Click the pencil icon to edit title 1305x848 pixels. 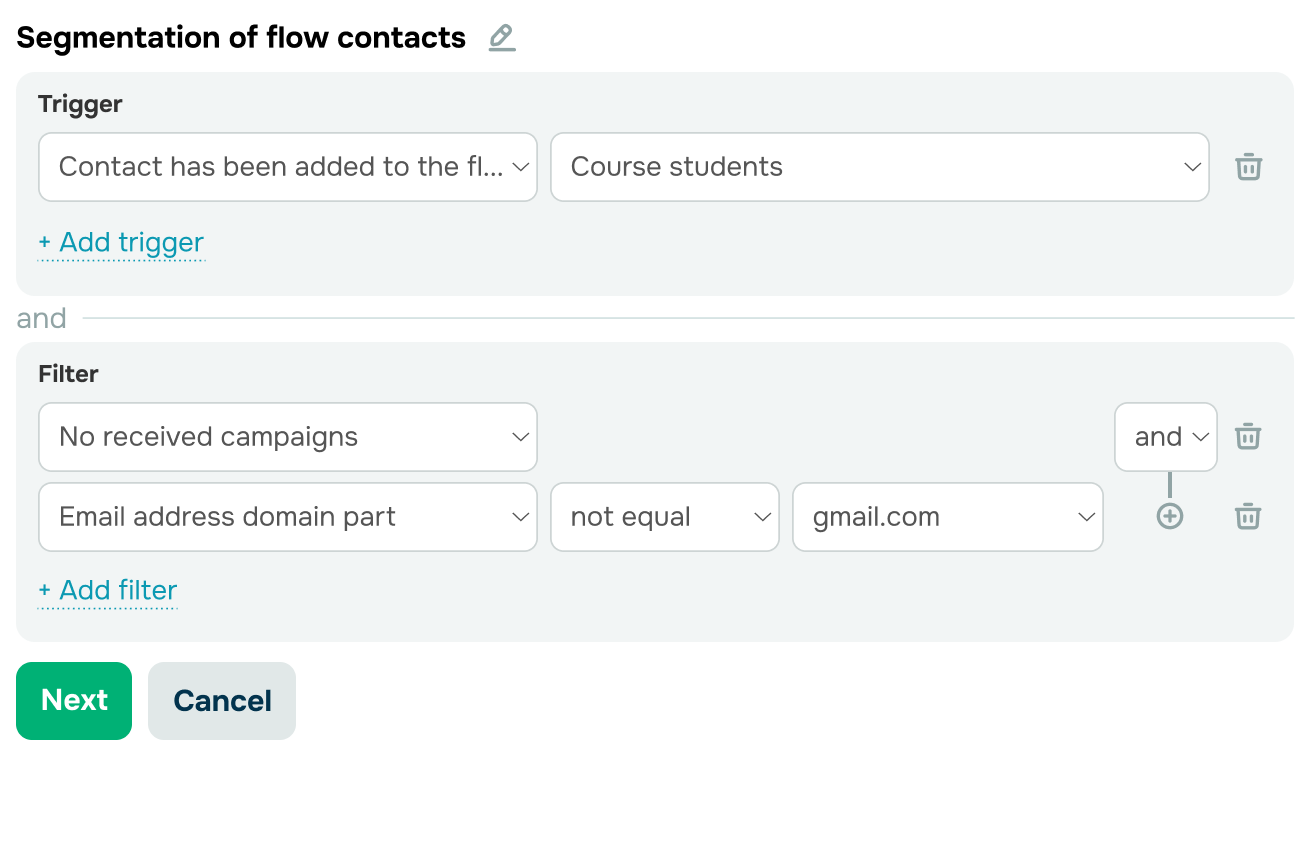click(x=502, y=38)
